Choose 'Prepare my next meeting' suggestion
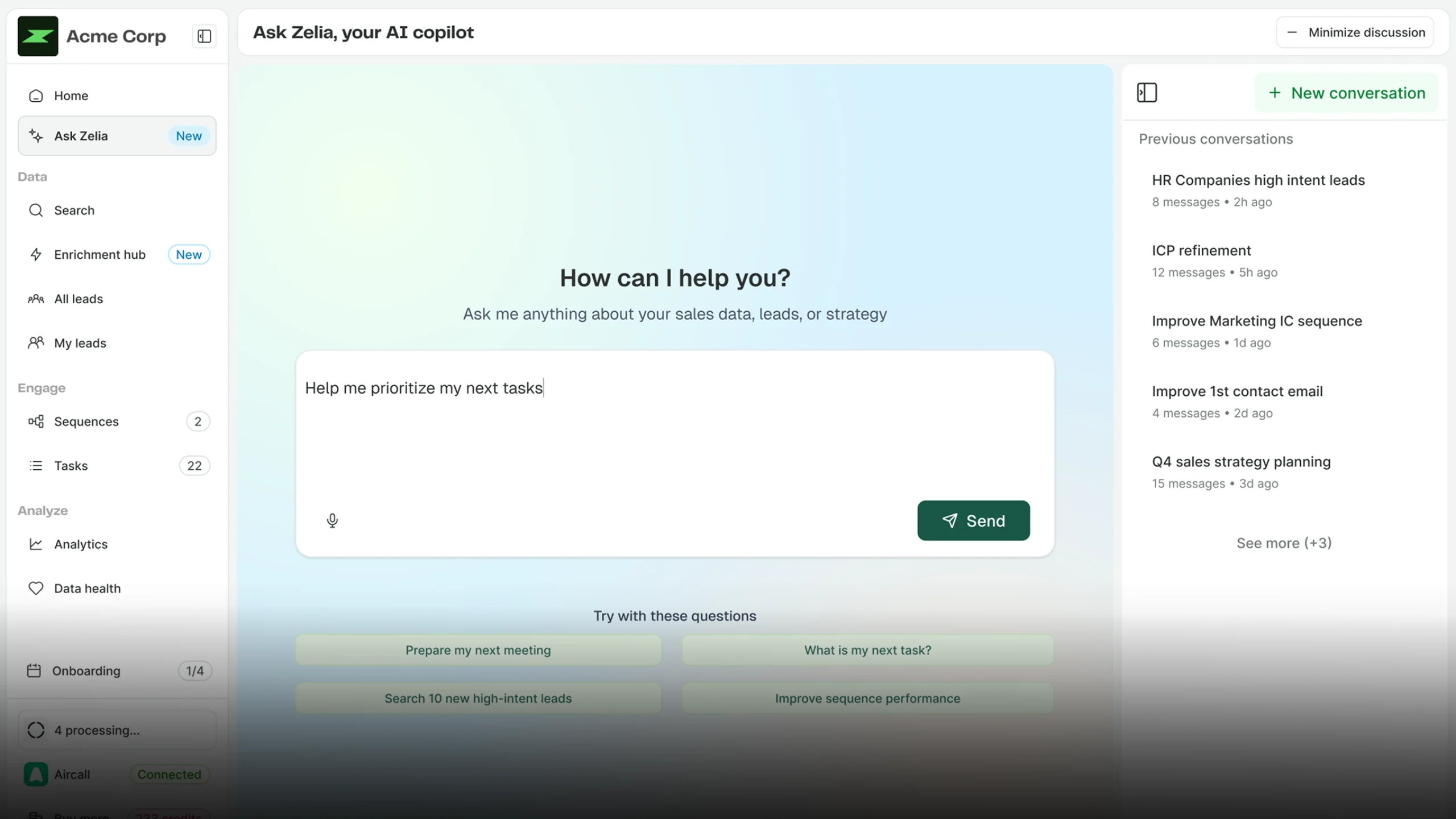Screen dimensions: 1456x819 478,650
